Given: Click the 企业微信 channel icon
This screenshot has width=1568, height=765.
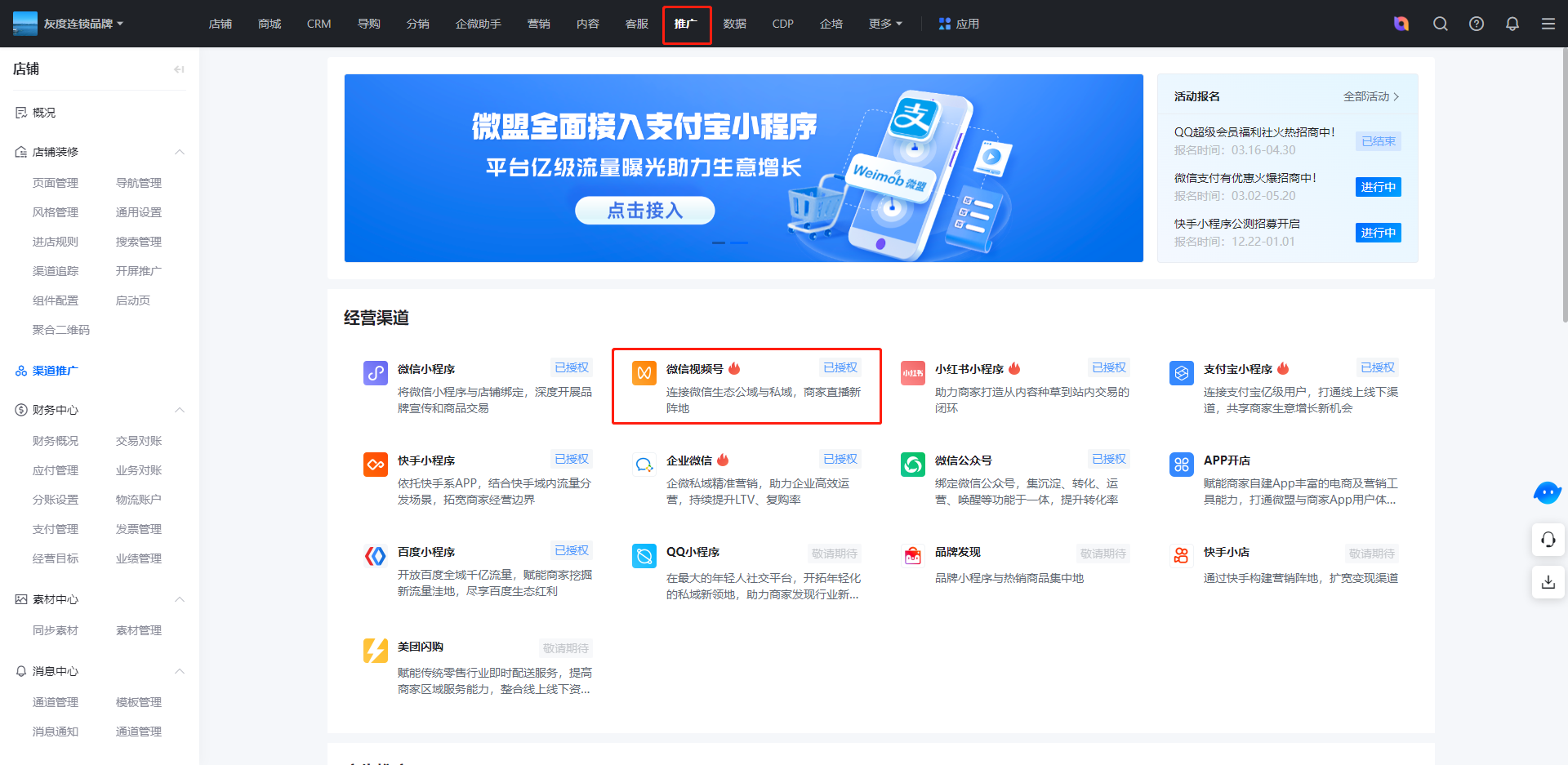Looking at the screenshot, I should (644, 465).
